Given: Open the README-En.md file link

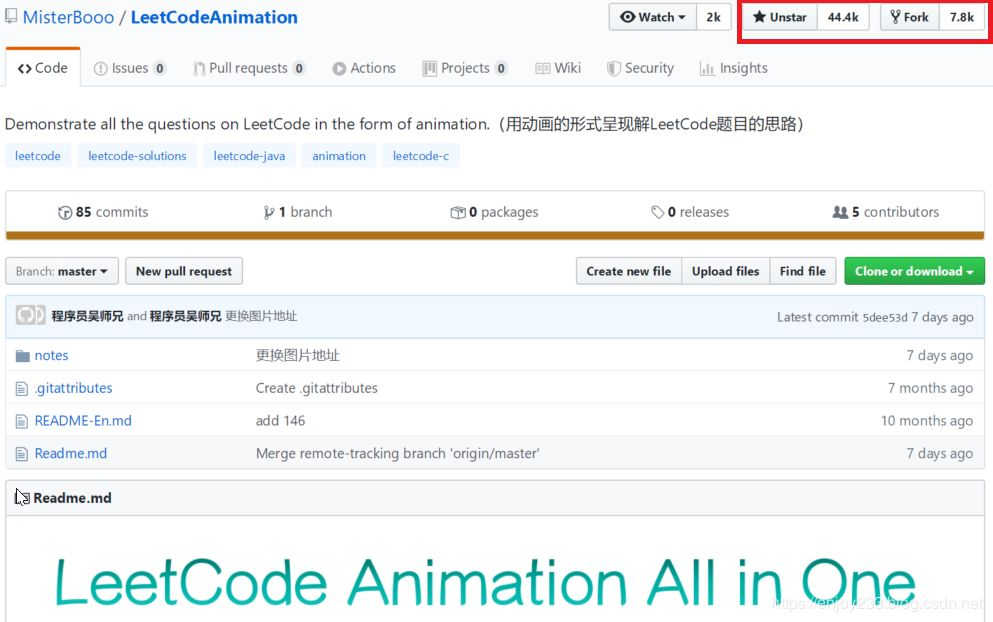Looking at the screenshot, I should 83,421.
